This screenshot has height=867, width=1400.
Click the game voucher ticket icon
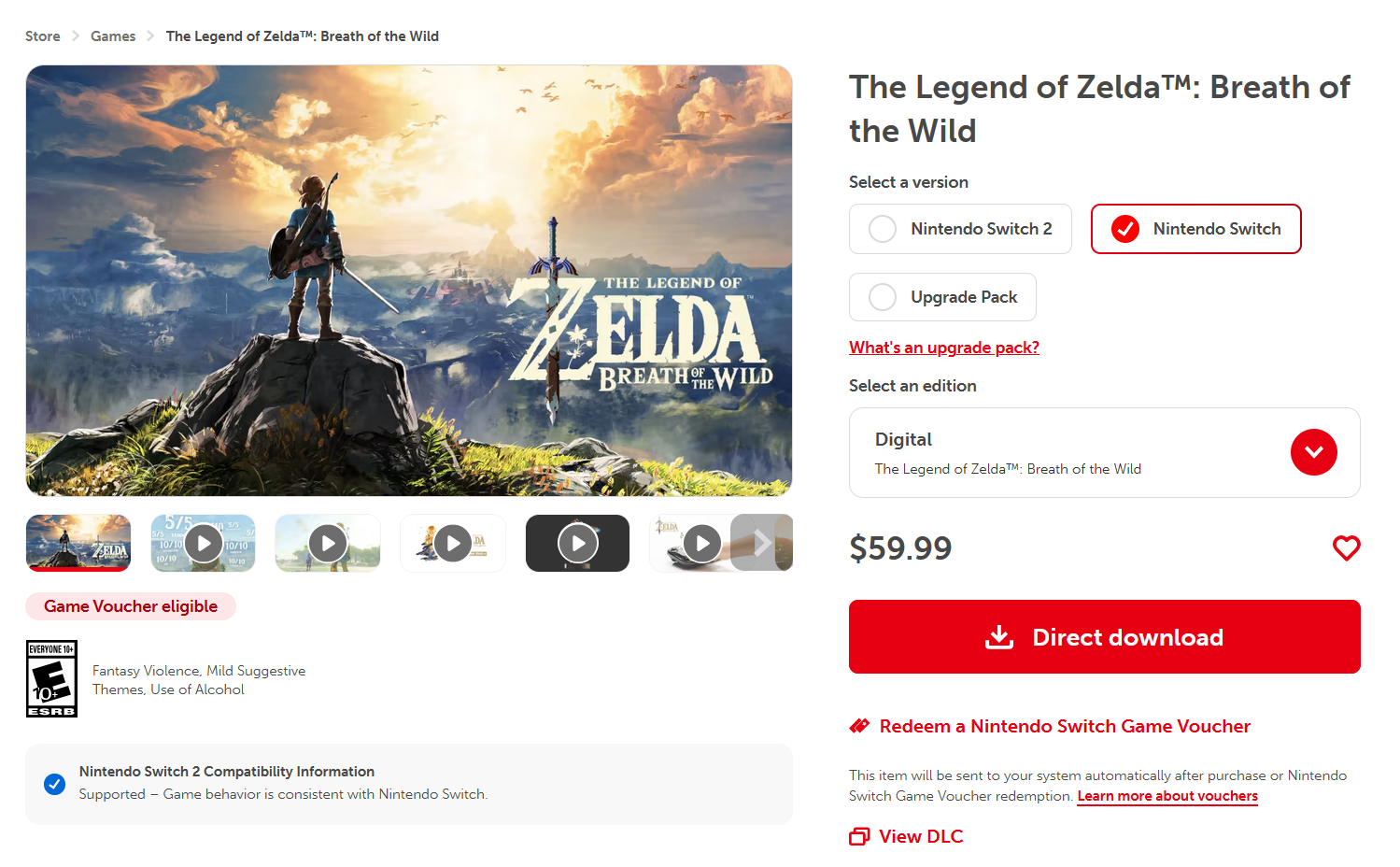[859, 726]
